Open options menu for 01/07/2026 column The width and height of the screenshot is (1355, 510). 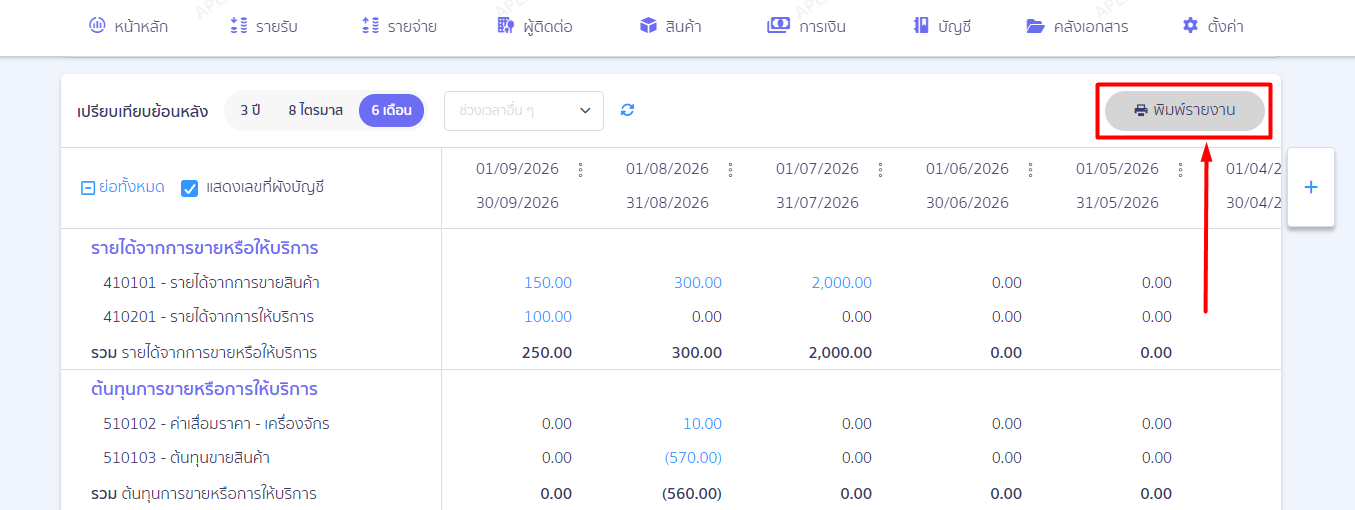(x=880, y=170)
